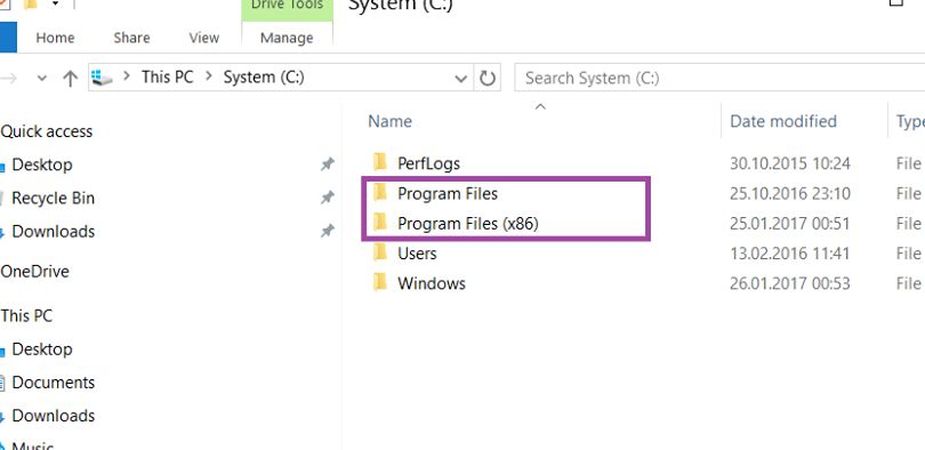Viewport: 925px width, 450px height.
Task: Open recent locations dropdown arrow
Action: point(42,78)
